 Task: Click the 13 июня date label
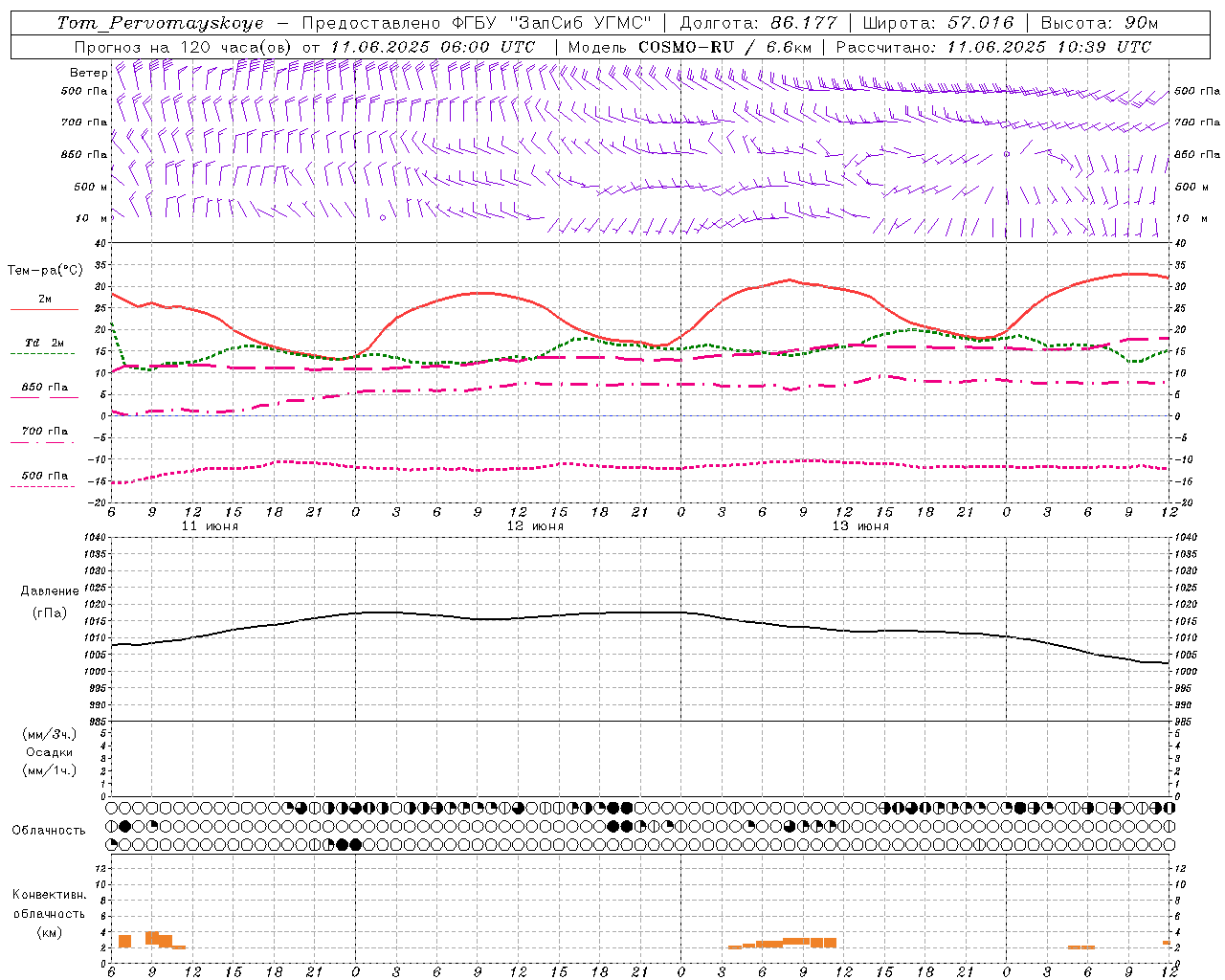pos(860,526)
